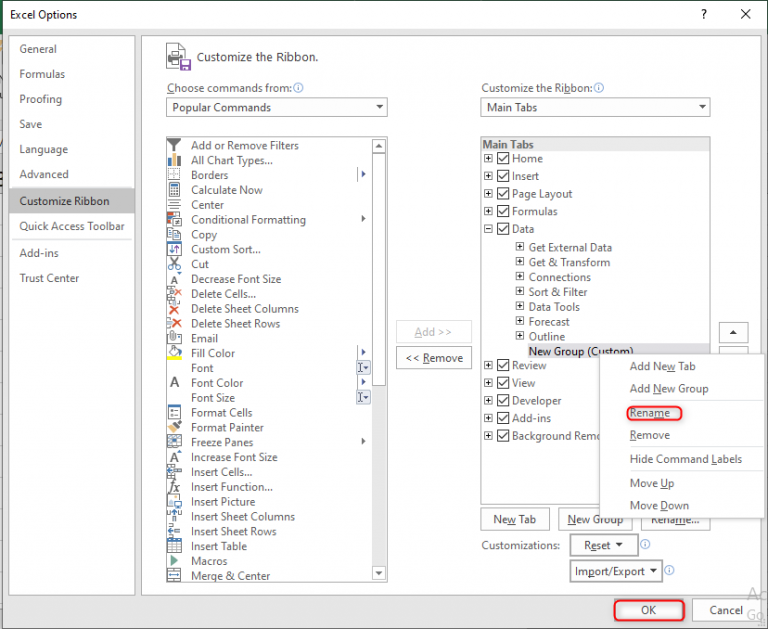Viewport: 768px width, 629px height.
Task: Choose Hide Command Labels menu entry
Action: pyautogui.click(x=686, y=459)
